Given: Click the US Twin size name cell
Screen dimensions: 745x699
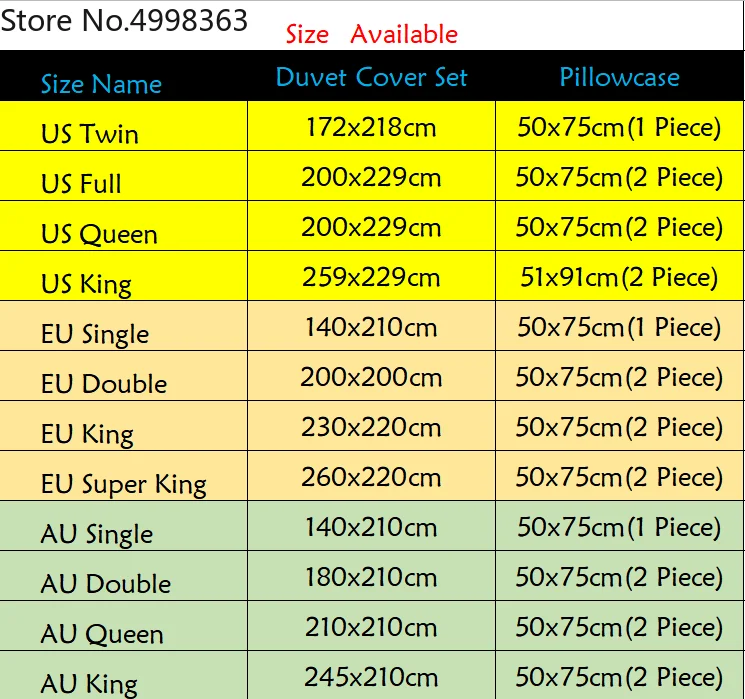Looking at the screenshot, I should (90, 134).
